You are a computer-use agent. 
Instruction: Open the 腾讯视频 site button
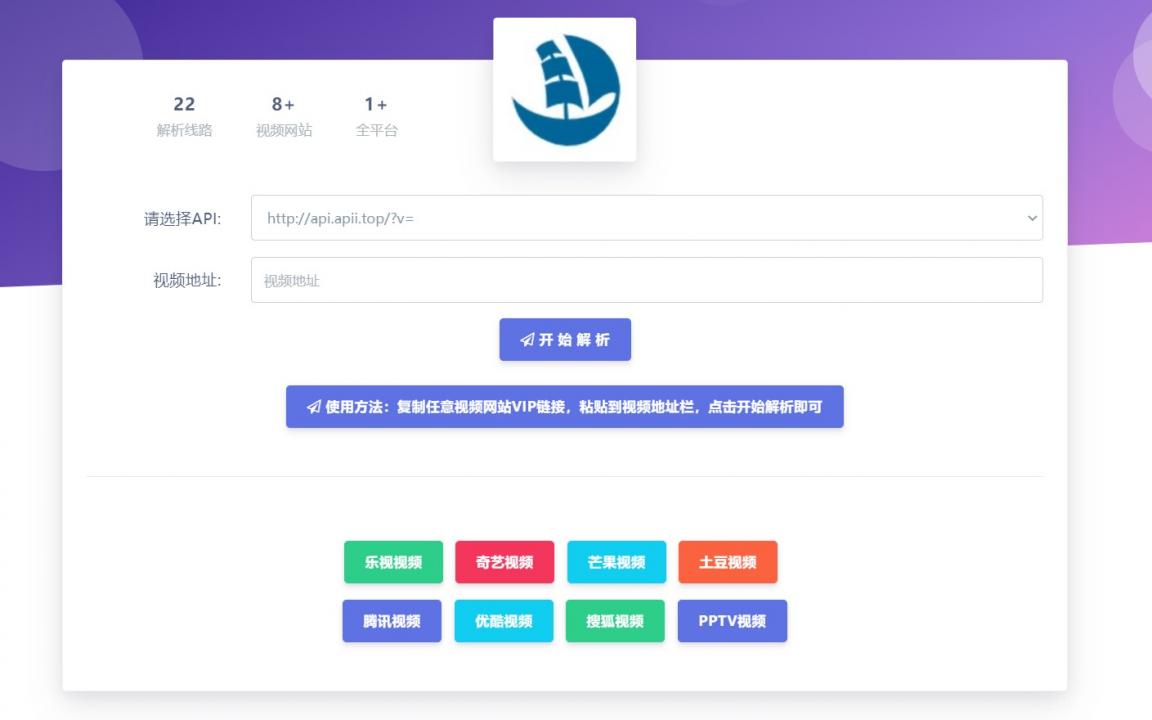coord(392,621)
